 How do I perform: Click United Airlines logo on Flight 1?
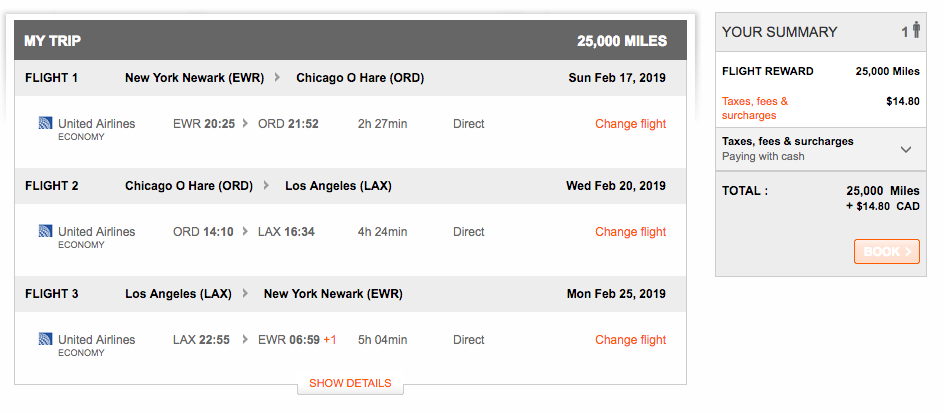coord(45,124)
